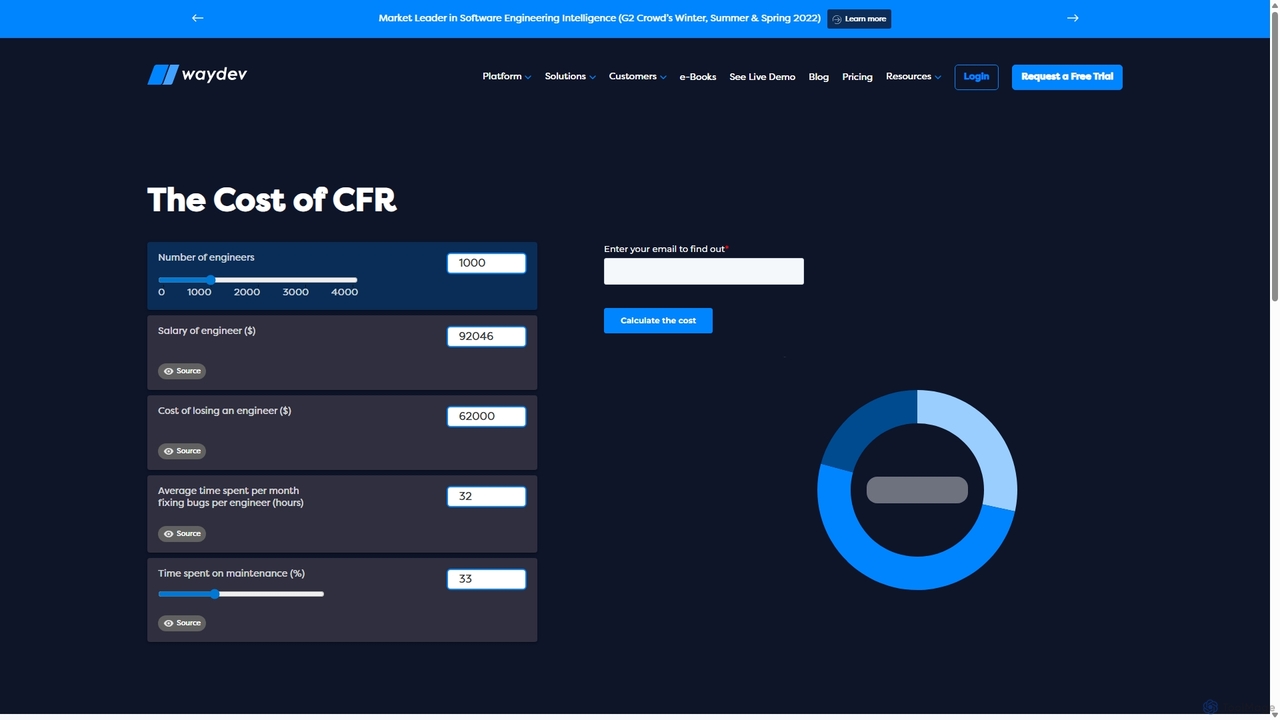
Task: Open the e-Books page
Action: click(x=698, y=77)
